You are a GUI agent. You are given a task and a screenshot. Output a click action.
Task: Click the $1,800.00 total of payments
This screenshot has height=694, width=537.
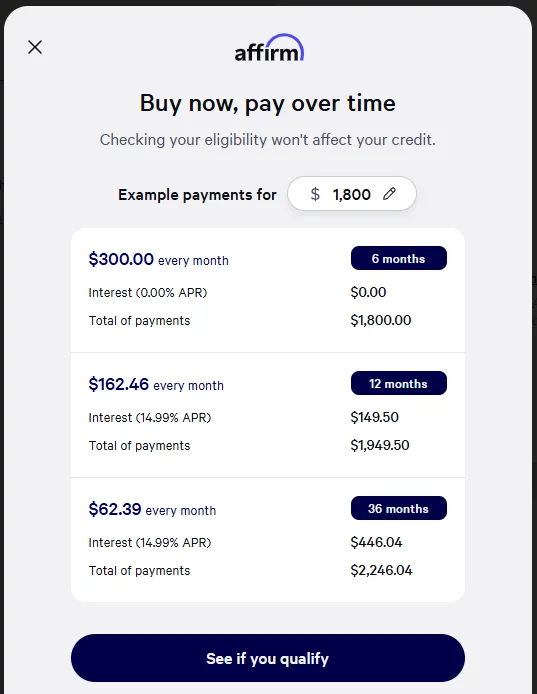[381, 320]
